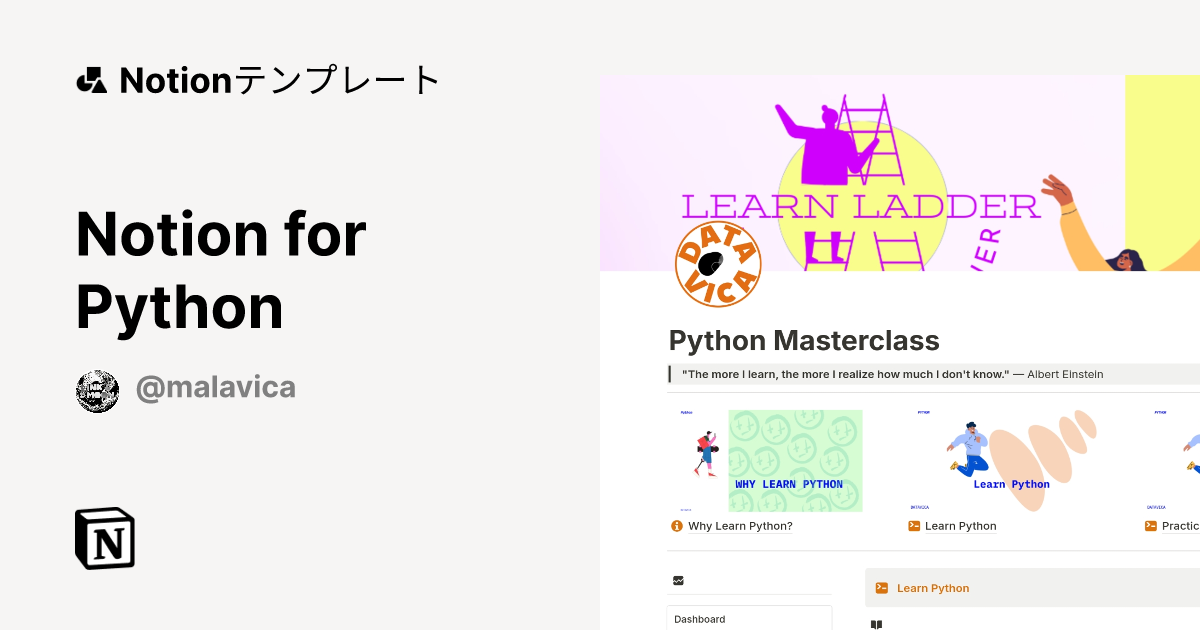Click the chart icon above the Dashboard sidebar
This screenshot has height=630, width=1200.
click(678, 580)
